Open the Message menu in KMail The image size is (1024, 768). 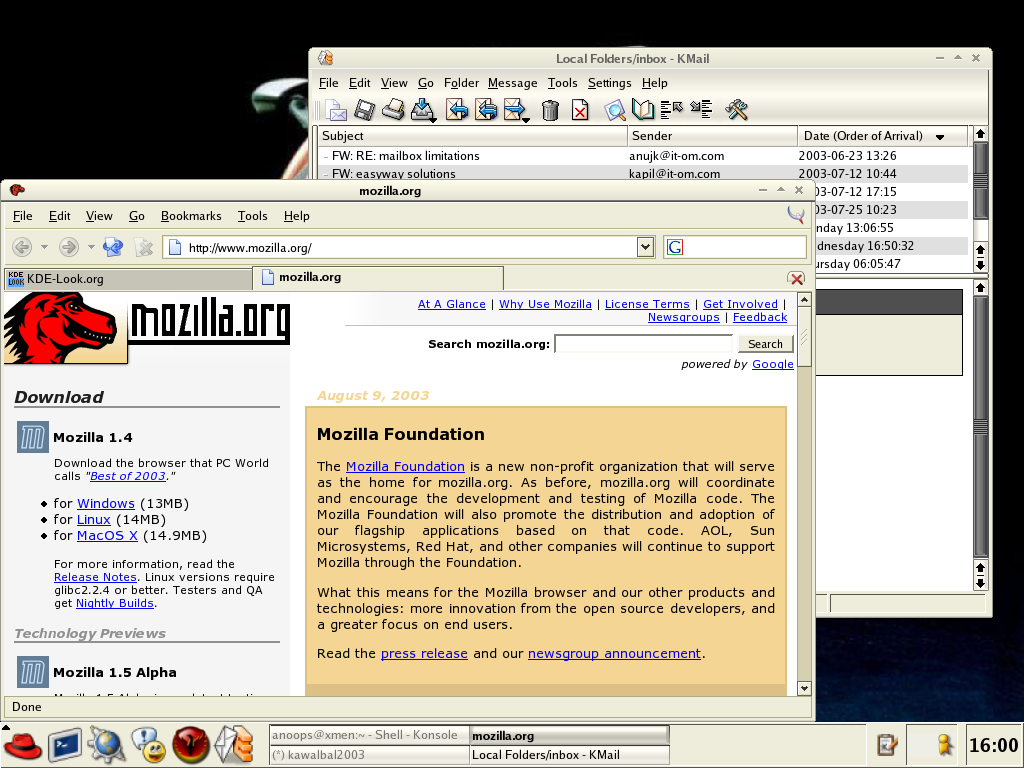pyautogui.click(x=513, y=83)
